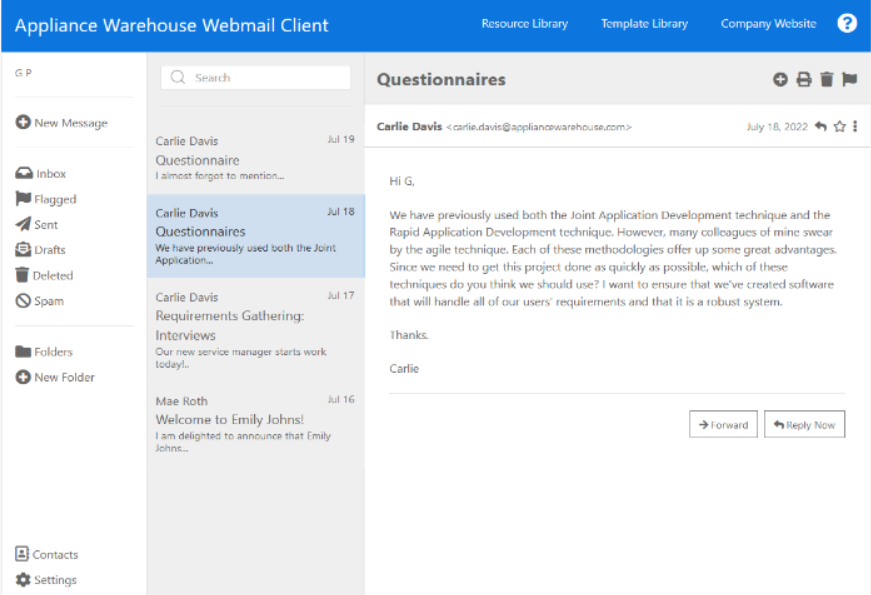Screen dimensions: 871x595
Task: Click the Forward button
Action: (x=723, y=424)
